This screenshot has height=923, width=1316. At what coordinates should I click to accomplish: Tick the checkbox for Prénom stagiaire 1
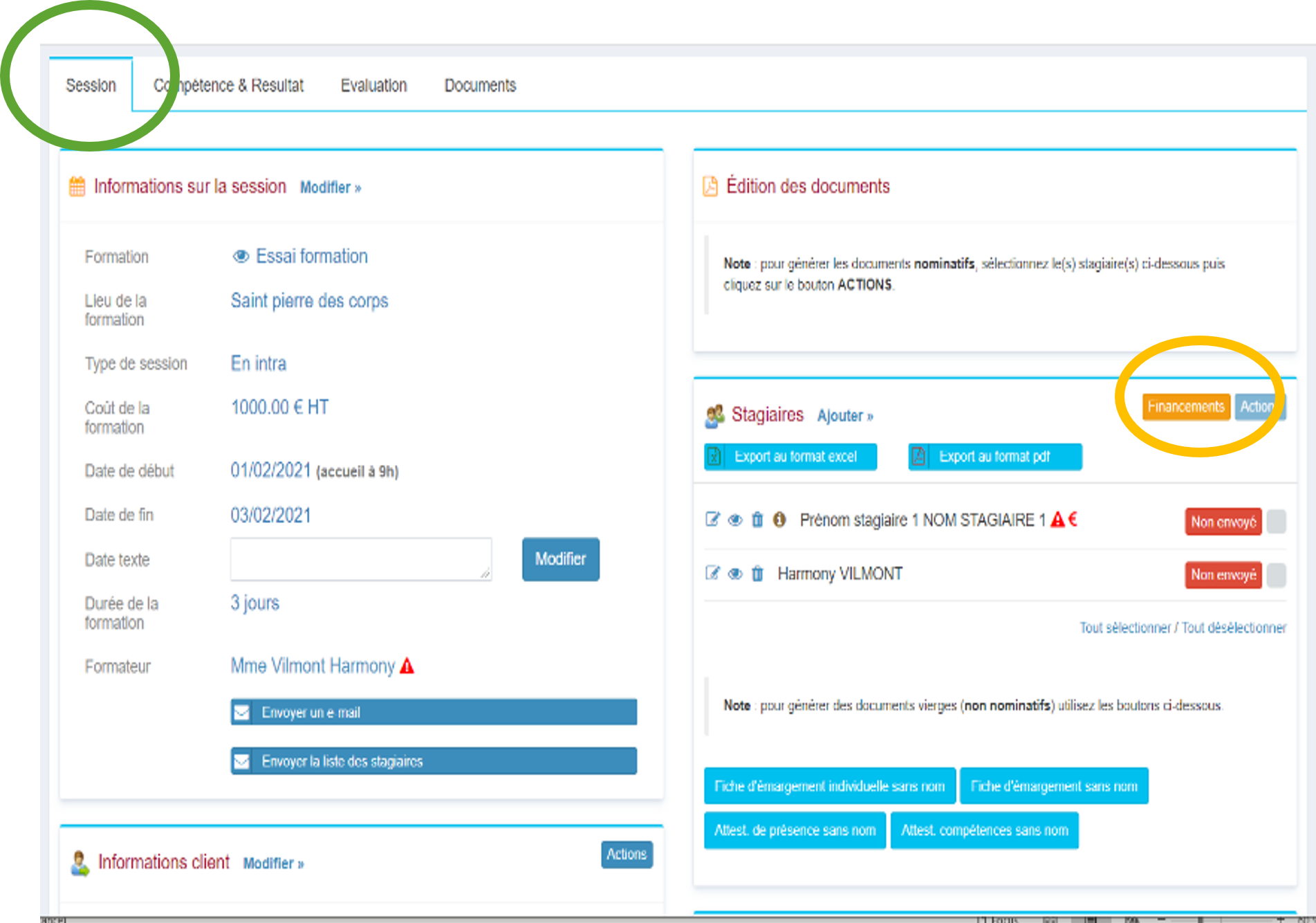click(x=1276, y=521)
